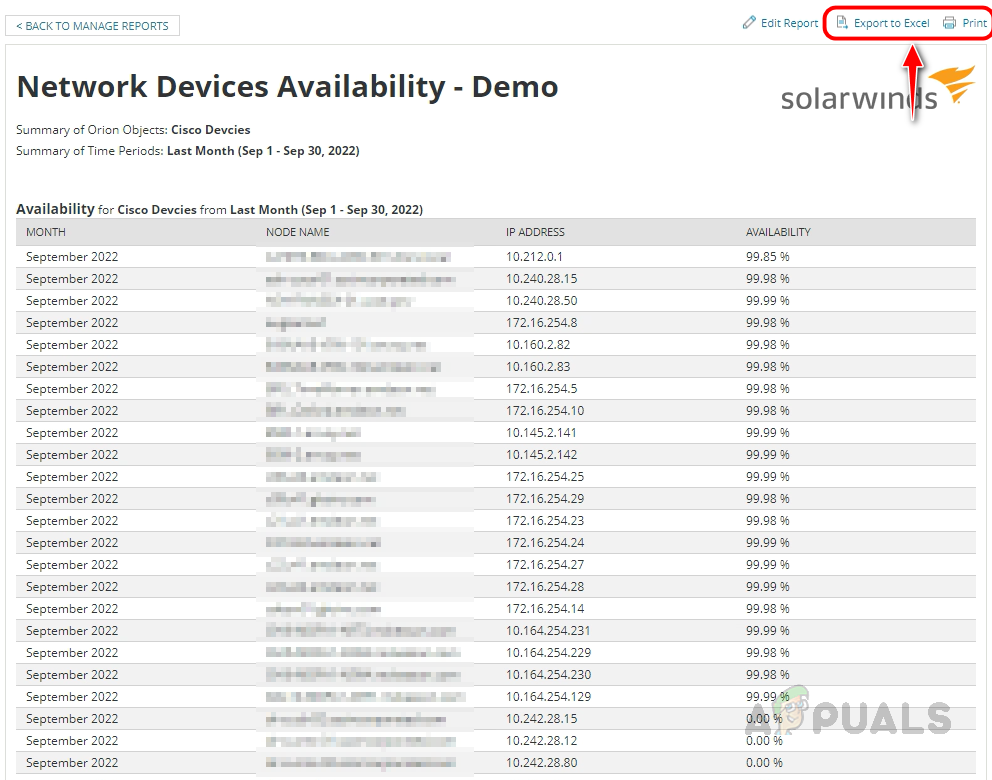Select the row with IP 10.212.0.1
This screenshot has width=992, height=780.
pos(535,257)
